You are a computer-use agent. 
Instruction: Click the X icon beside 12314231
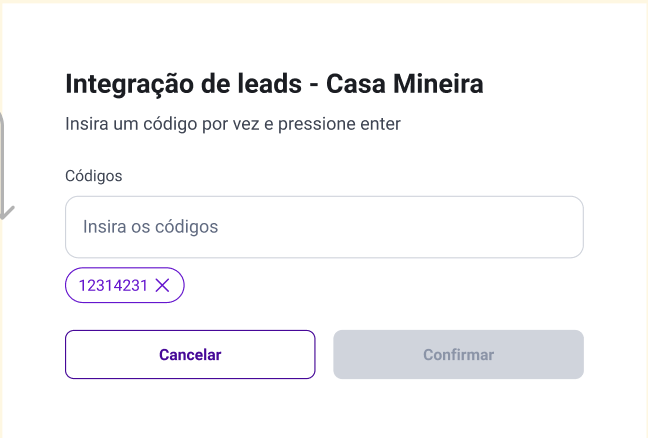[163, 286]
